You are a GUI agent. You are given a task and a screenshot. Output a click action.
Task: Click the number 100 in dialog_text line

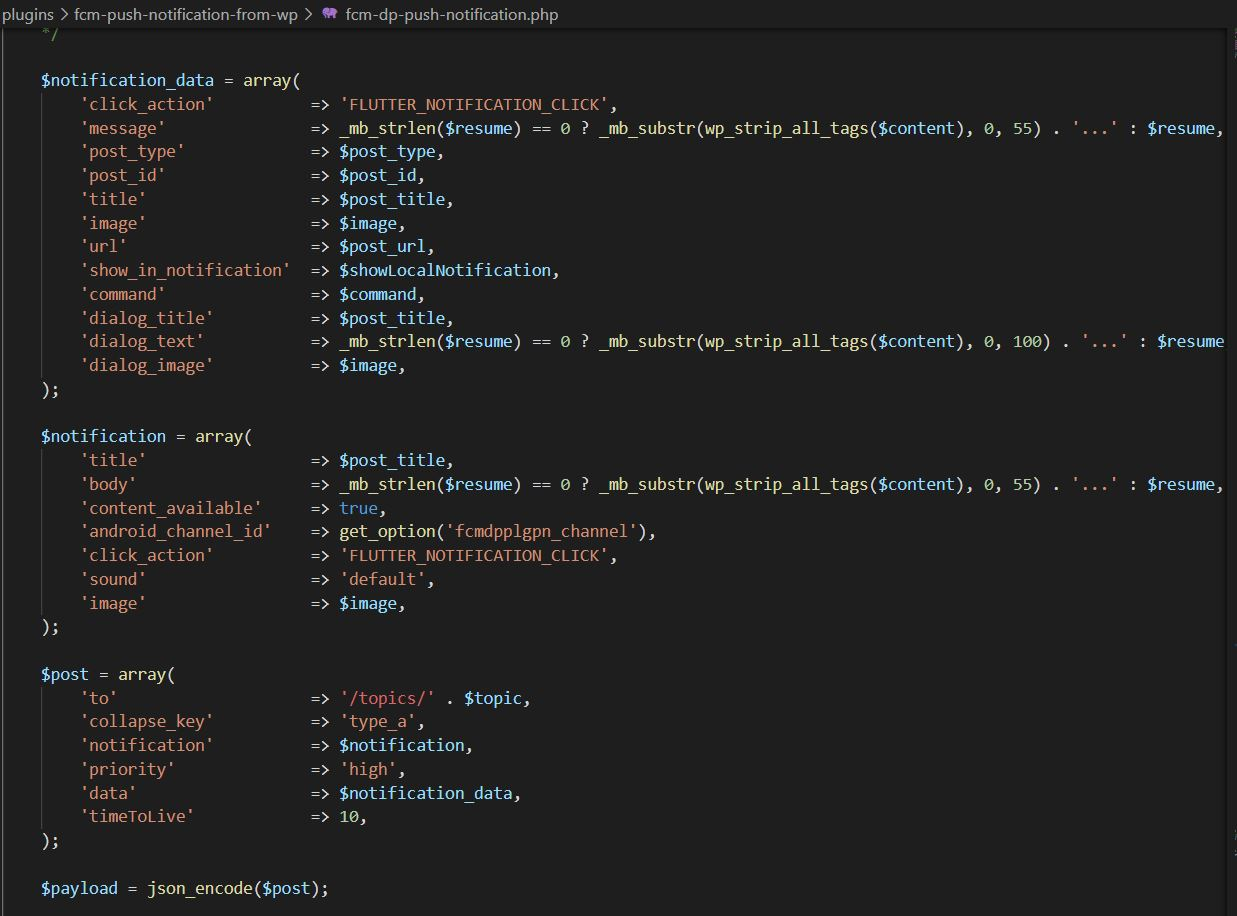pyautogui.click(x=1027, y=341)
